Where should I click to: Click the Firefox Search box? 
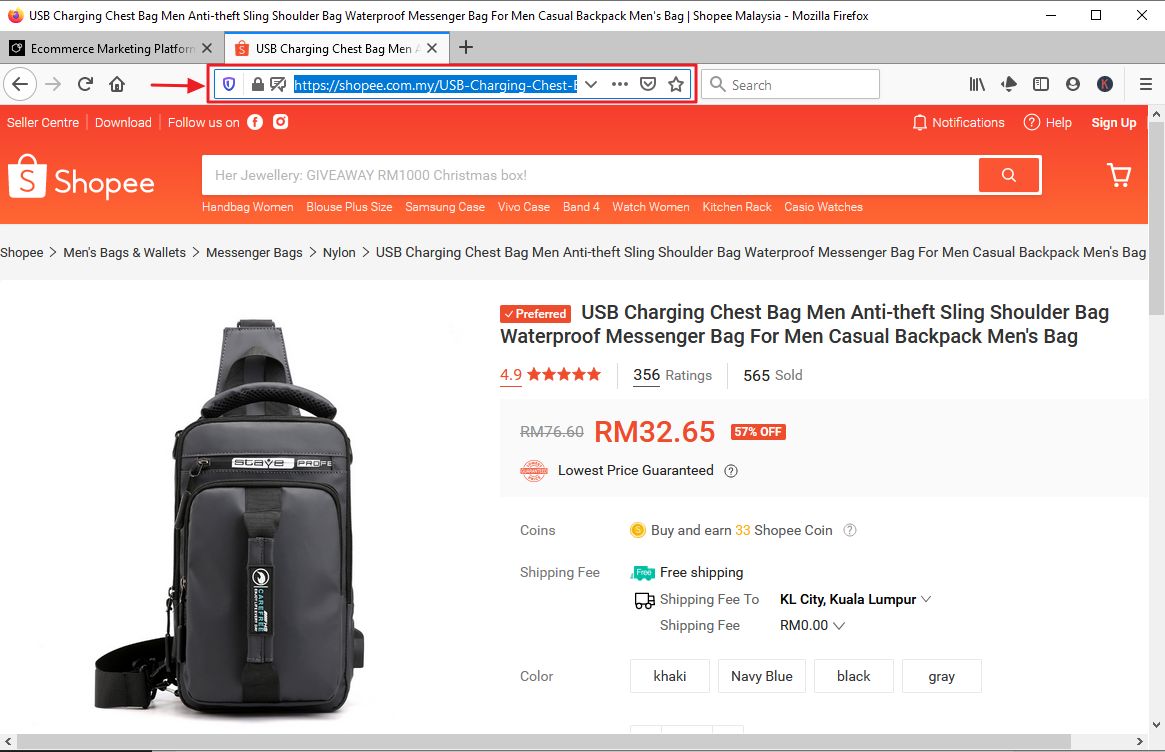pos(790,85)
